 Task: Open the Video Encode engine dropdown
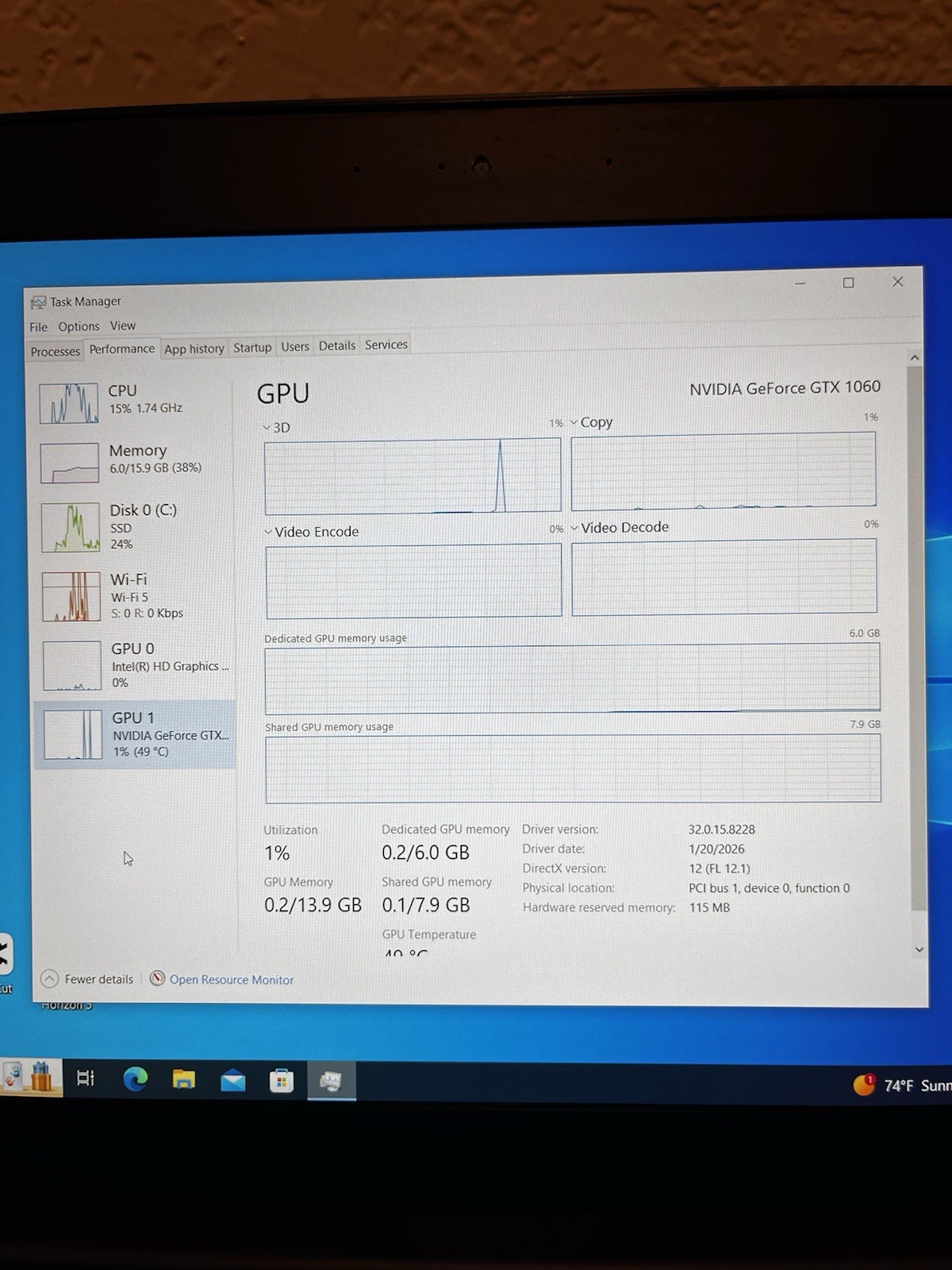(x=312, y=532)
